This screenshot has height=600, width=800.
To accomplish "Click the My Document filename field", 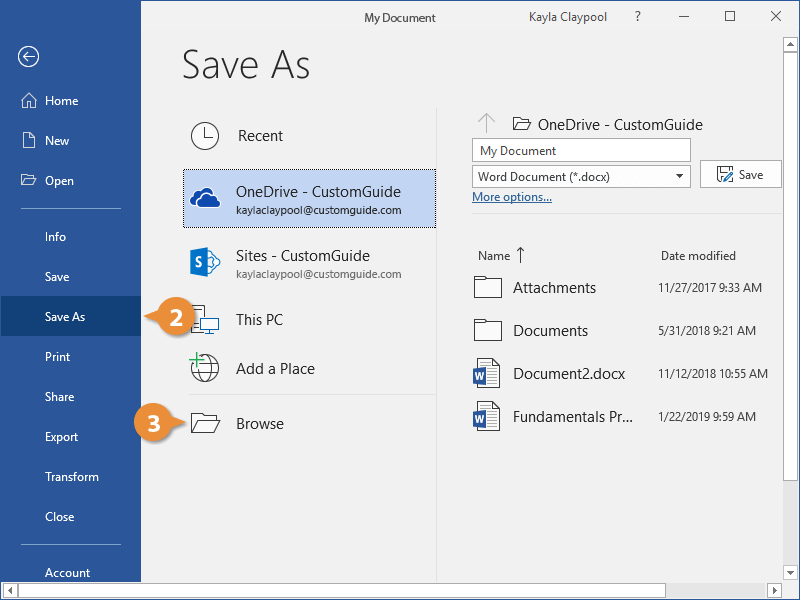I will (x=581, y=150).
